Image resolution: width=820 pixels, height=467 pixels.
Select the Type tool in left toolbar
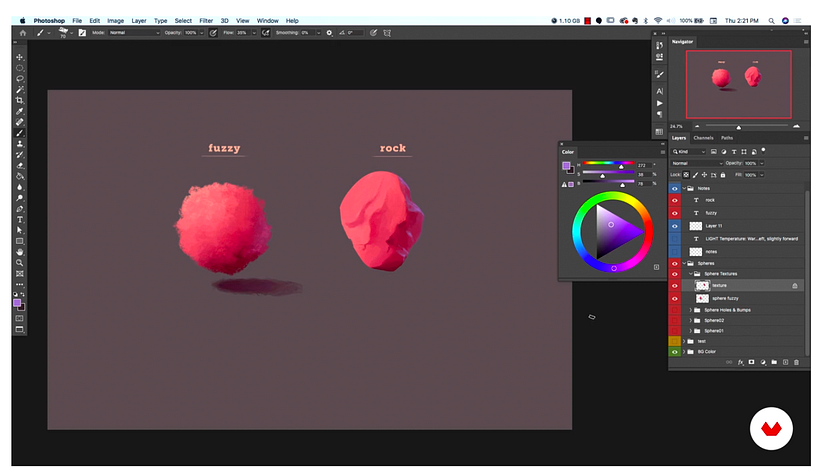[x=19, y=220]
